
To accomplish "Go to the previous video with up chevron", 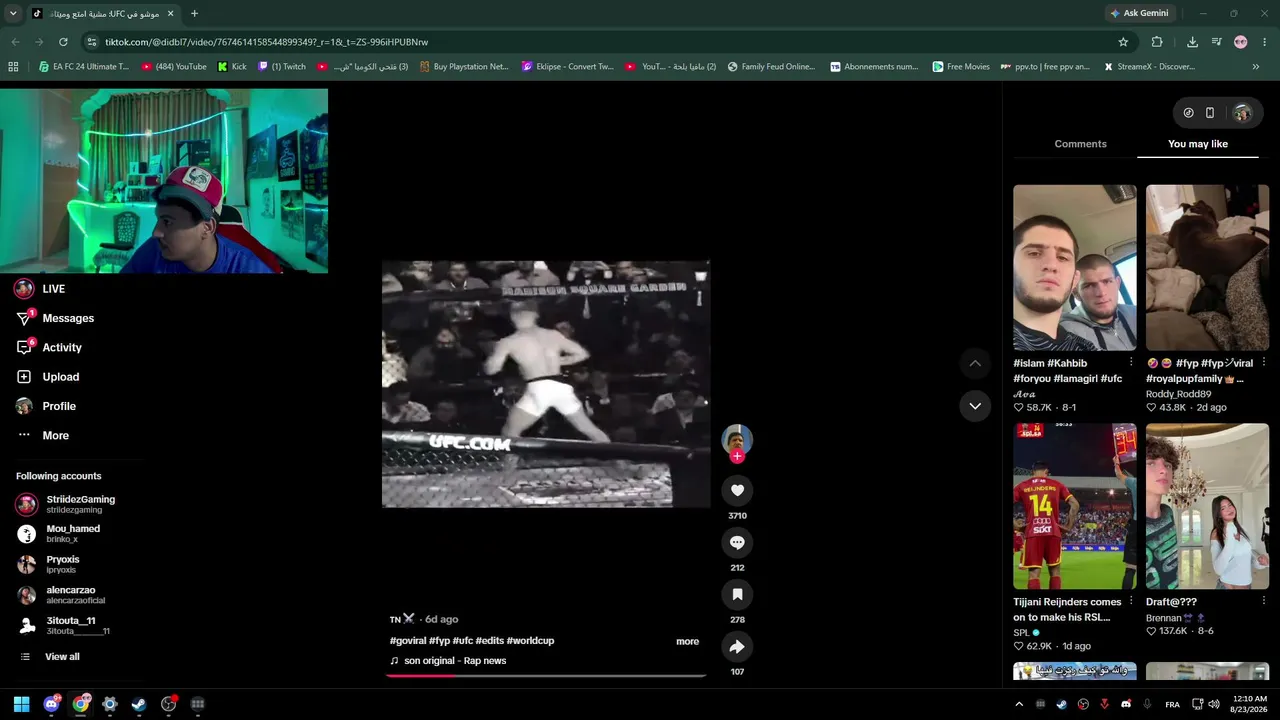I will 975,363.
